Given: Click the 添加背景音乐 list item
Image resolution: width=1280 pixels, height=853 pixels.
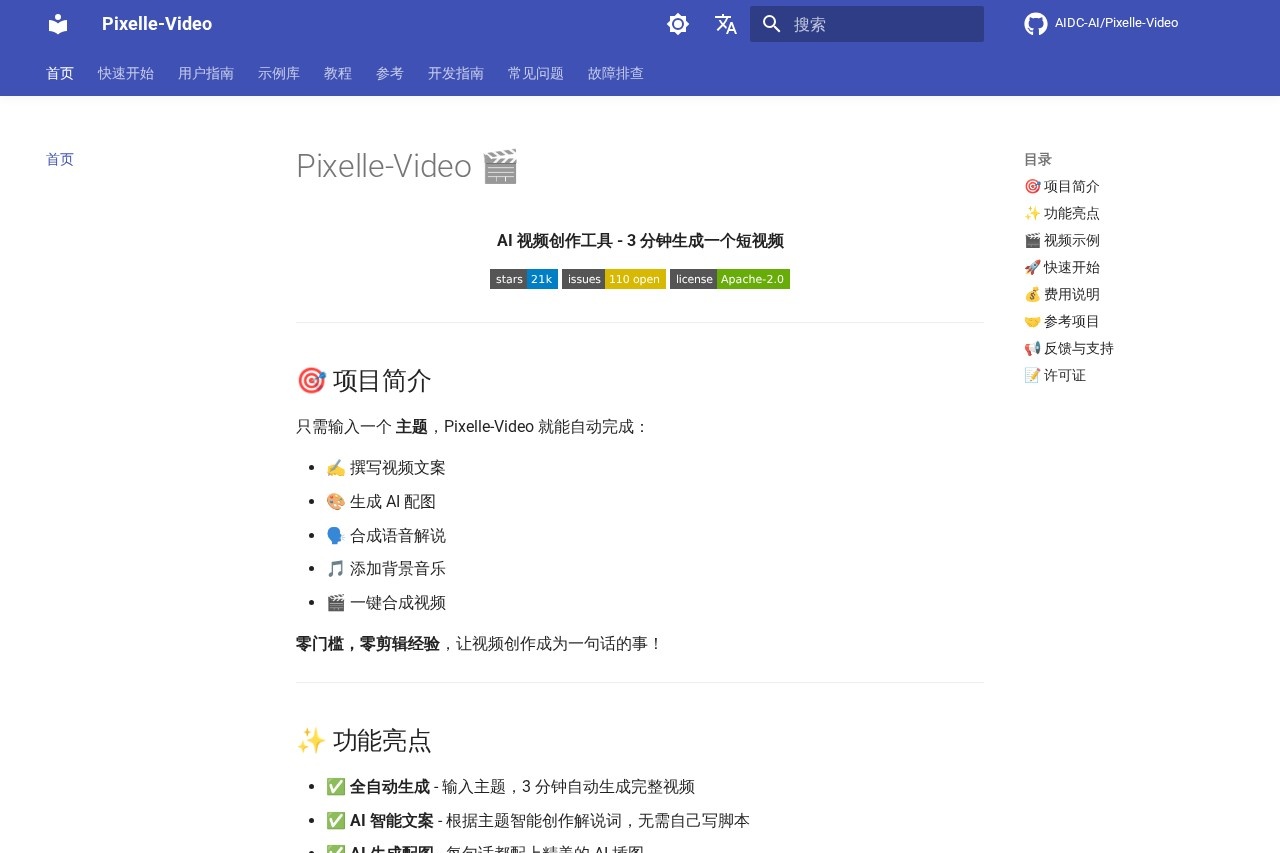Looking at the screenshot, I should [386, 568].
